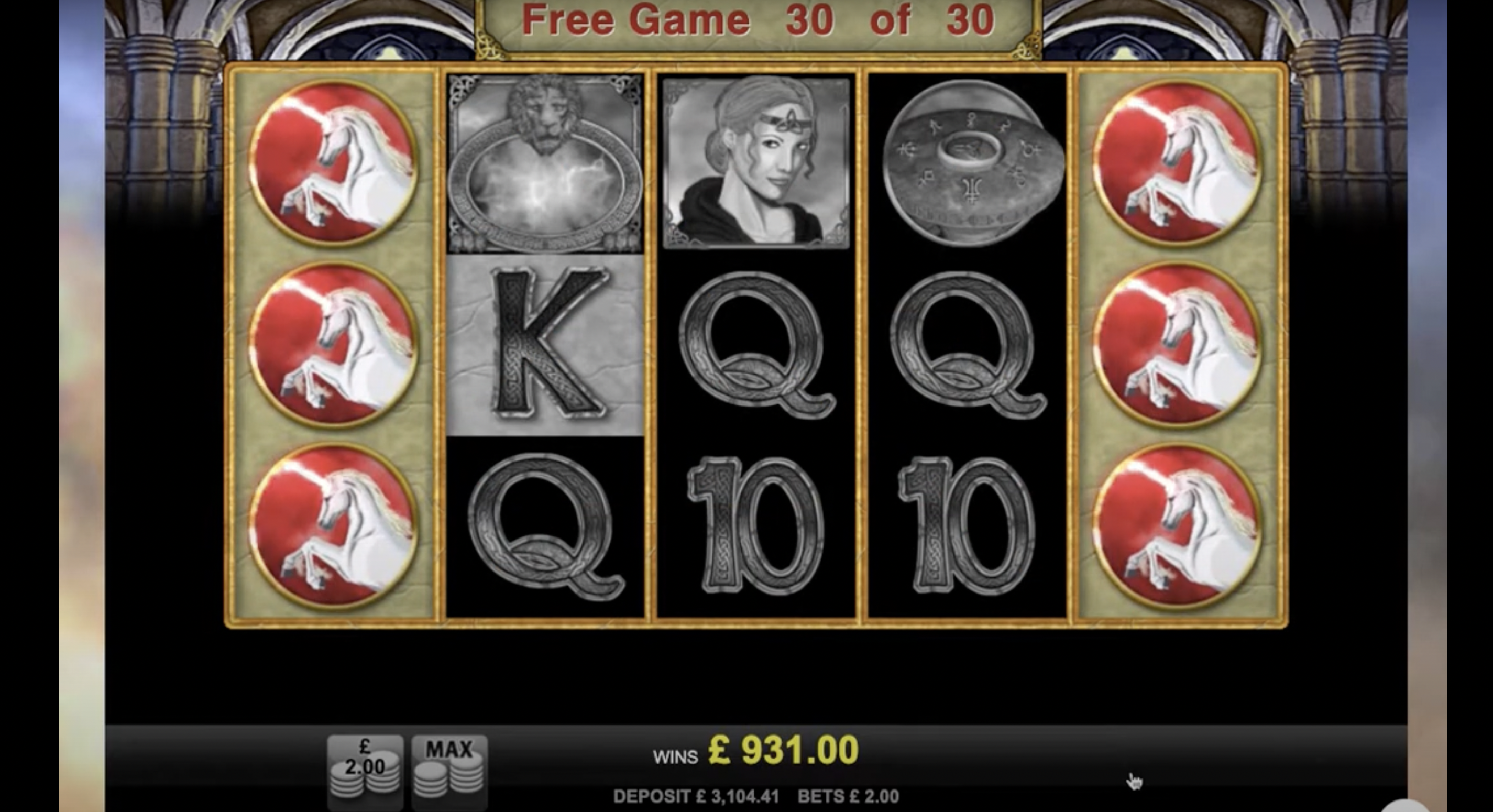This screenshot has height=812, width=1493.
Task: Click the middle-right unicorn wild symbol
Action: tap(1177, 345)
